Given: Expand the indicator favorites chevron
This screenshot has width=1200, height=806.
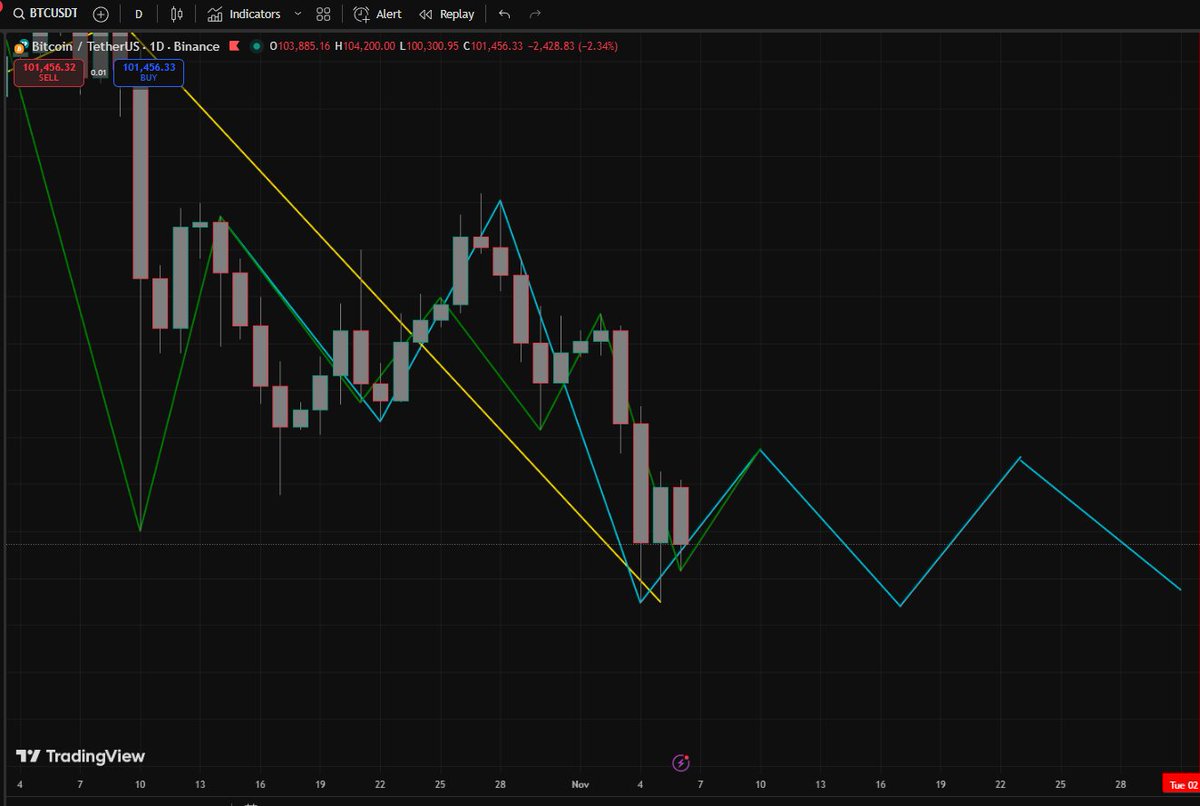Looking at the screenshot, I should point(297,14).
